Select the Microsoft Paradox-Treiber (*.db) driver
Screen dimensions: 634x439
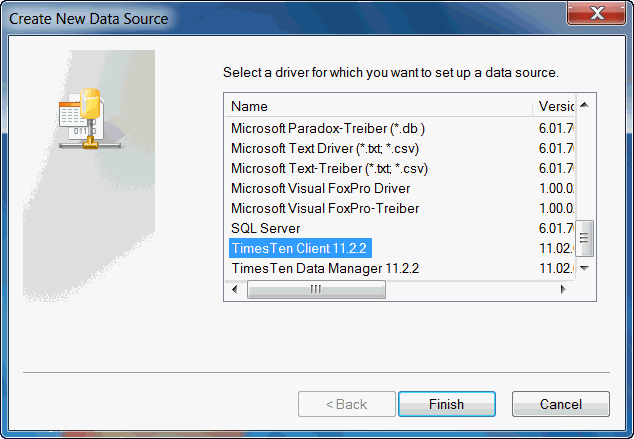pos(328,128)
